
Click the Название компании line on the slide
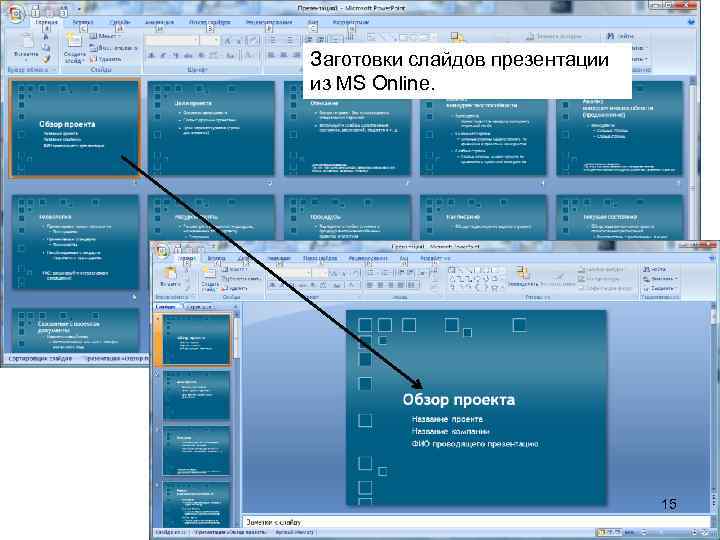coord(450,432)
